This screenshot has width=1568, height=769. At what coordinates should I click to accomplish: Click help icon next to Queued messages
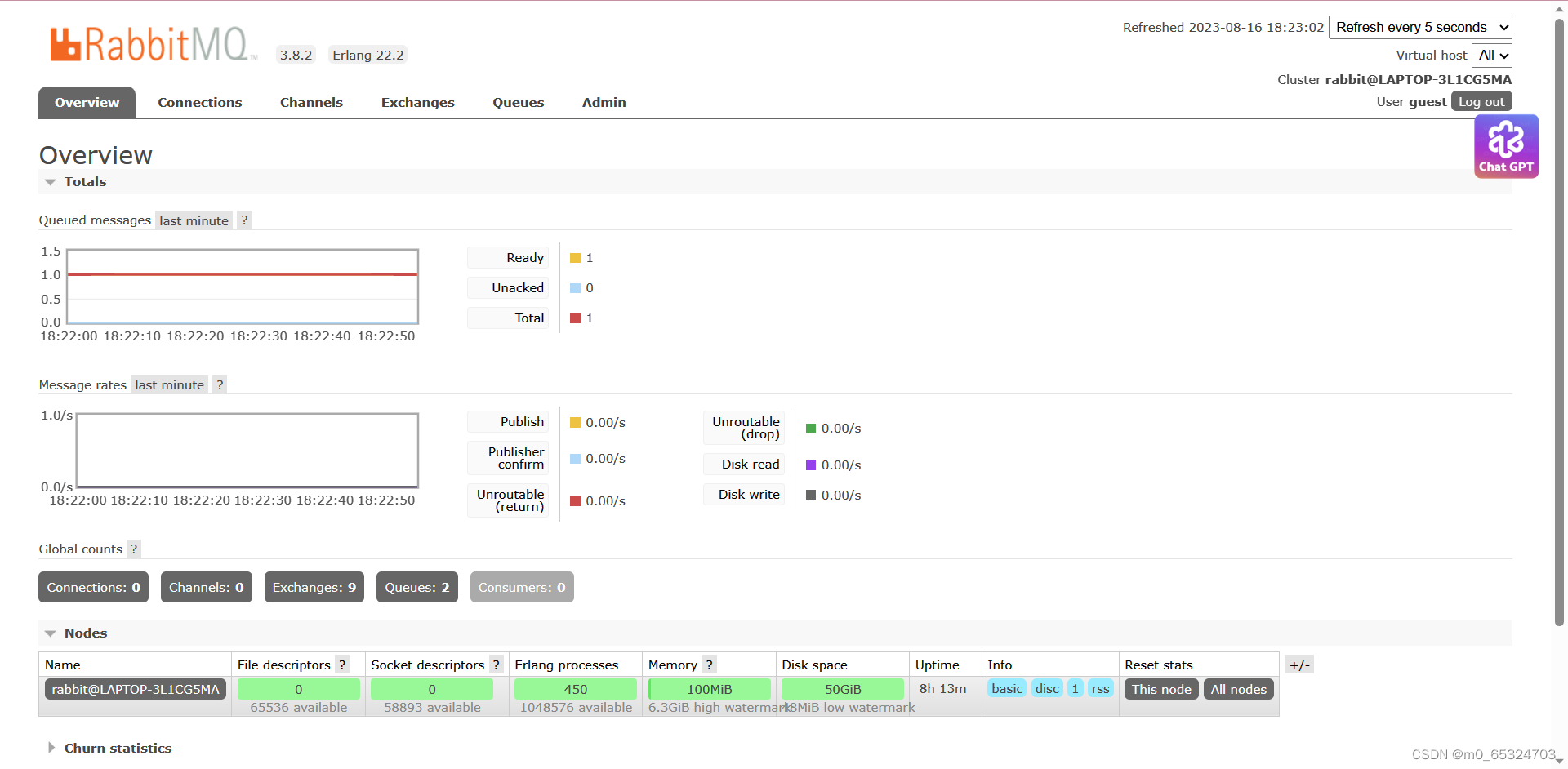244,220
